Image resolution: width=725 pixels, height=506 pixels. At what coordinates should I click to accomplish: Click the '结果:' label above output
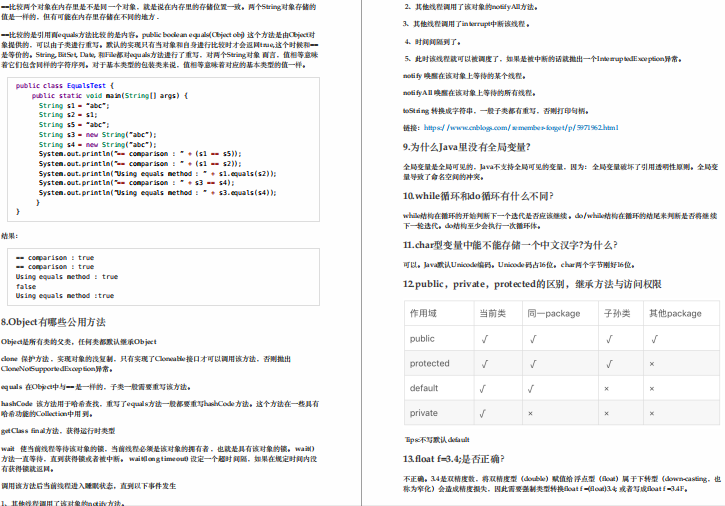coord(9,236)
